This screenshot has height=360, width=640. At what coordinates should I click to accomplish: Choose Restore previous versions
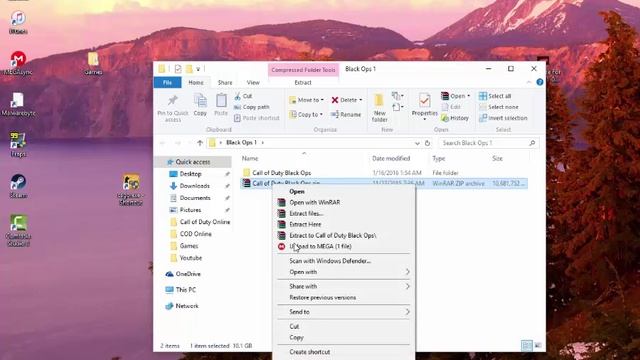pyautogui.click(x=344, y=298)
